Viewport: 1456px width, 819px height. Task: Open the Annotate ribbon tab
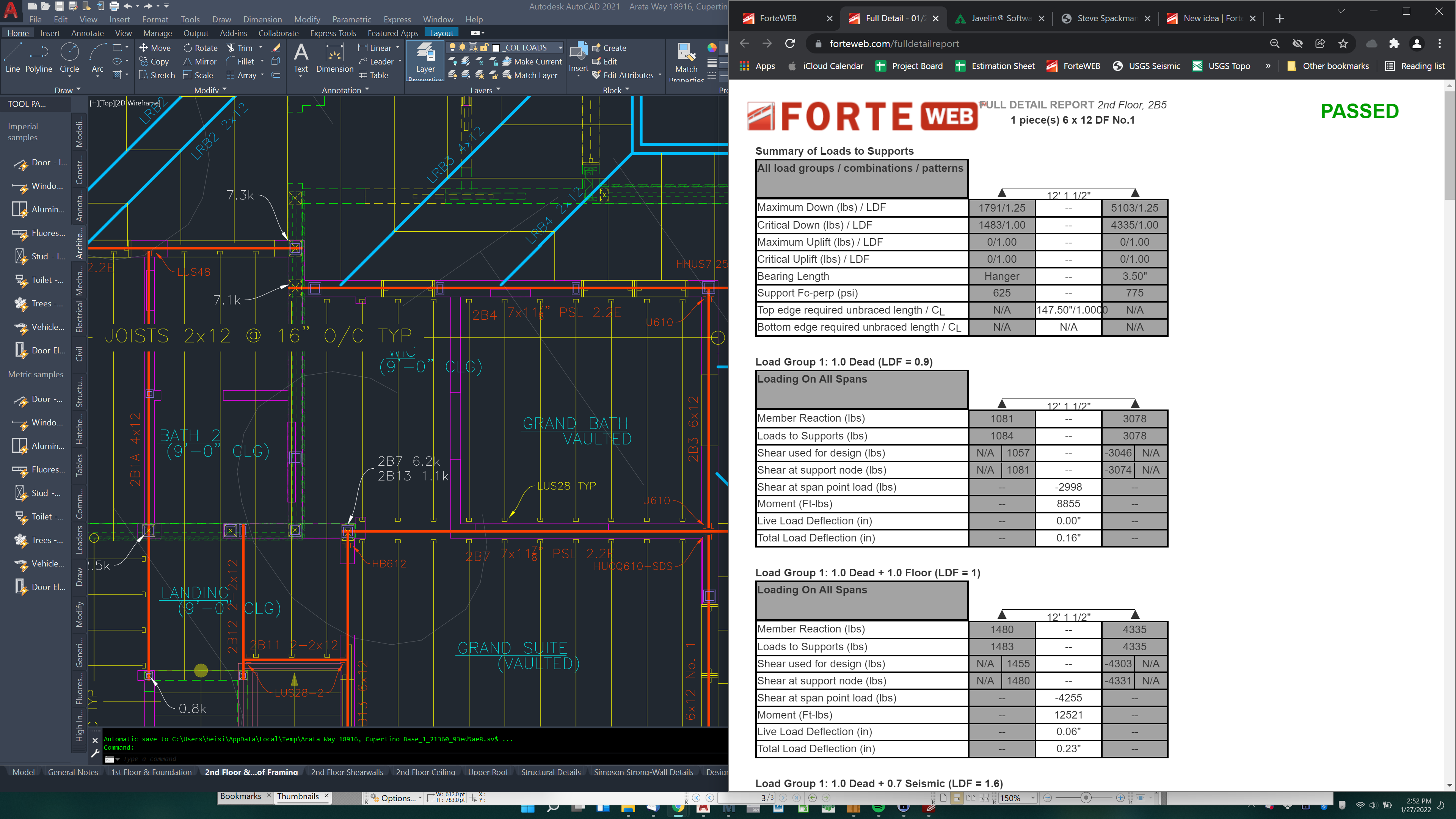click(87, 33)
